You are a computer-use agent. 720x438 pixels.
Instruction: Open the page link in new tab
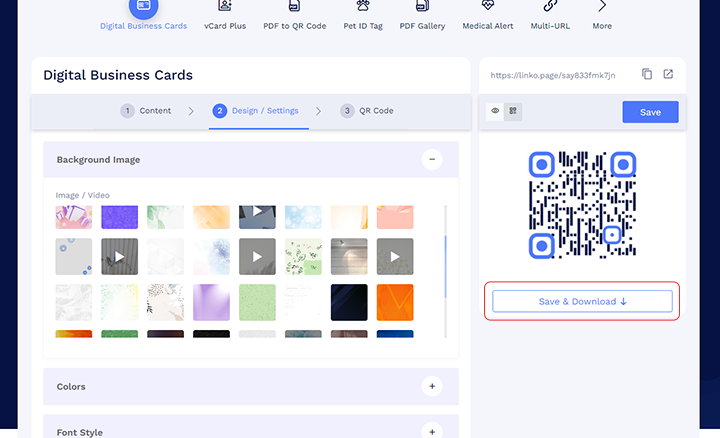[668, 74]
